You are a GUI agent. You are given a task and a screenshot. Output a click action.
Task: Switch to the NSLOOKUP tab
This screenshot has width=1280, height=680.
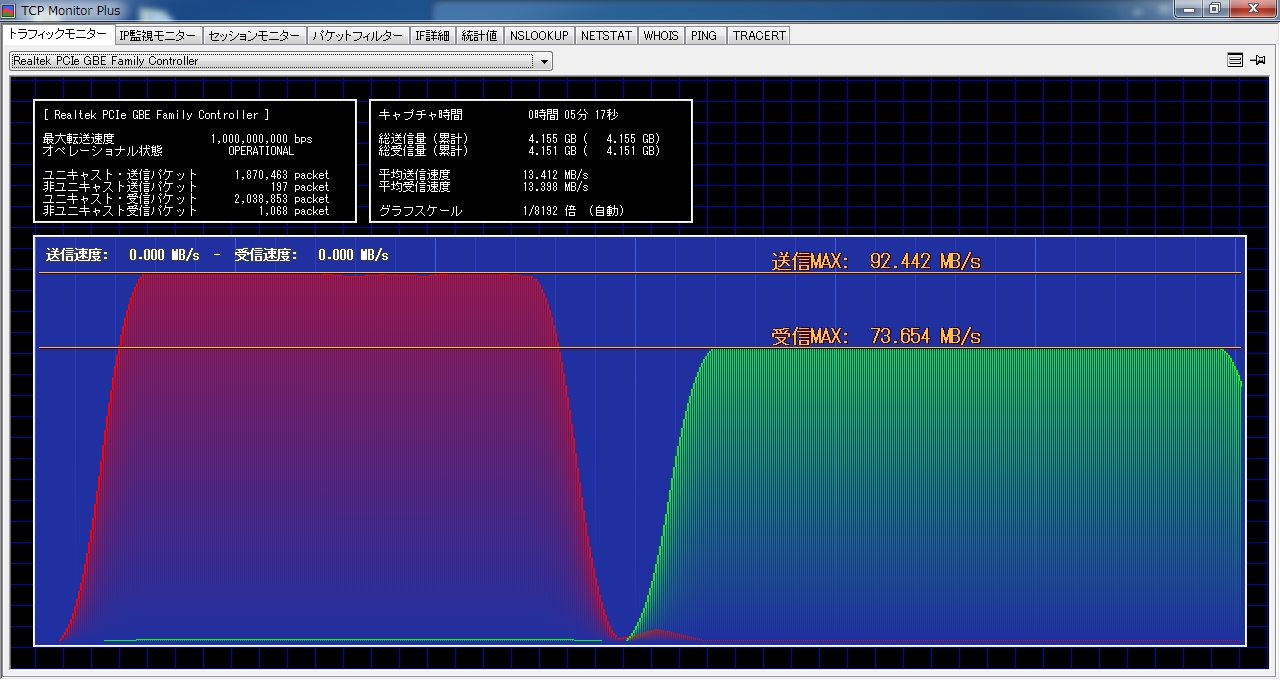[538, 35]
